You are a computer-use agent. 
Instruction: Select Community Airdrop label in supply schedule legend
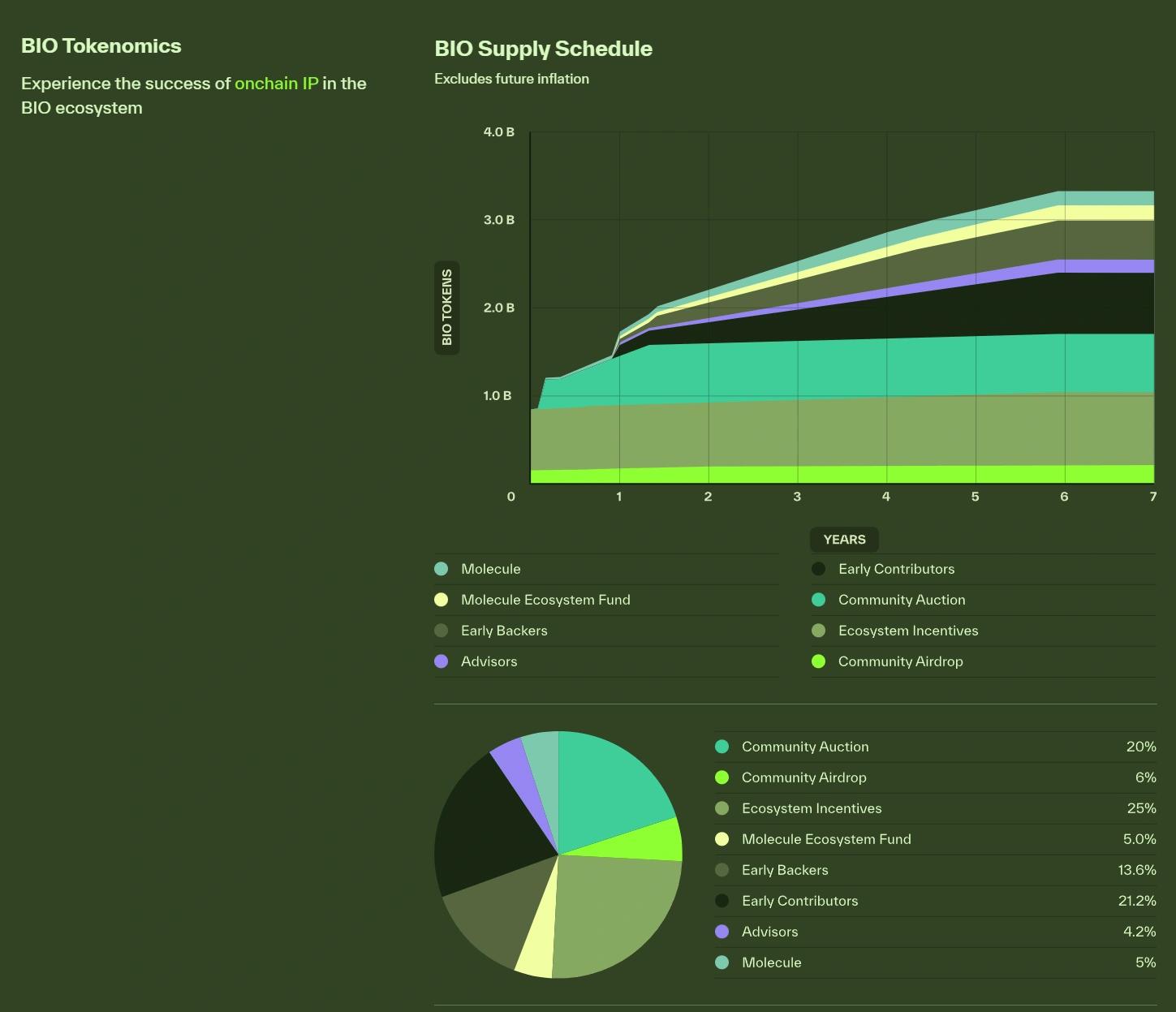click(901, 661)
